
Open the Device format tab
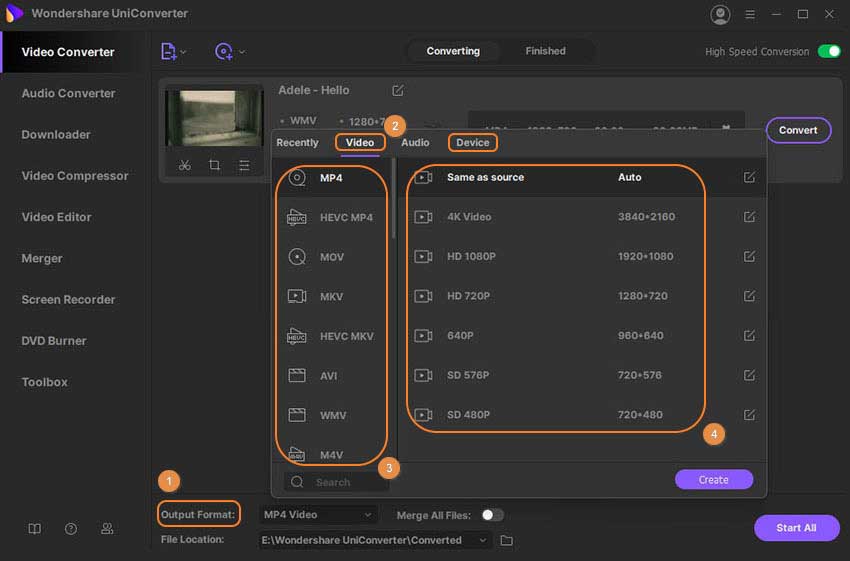[473, 143]
